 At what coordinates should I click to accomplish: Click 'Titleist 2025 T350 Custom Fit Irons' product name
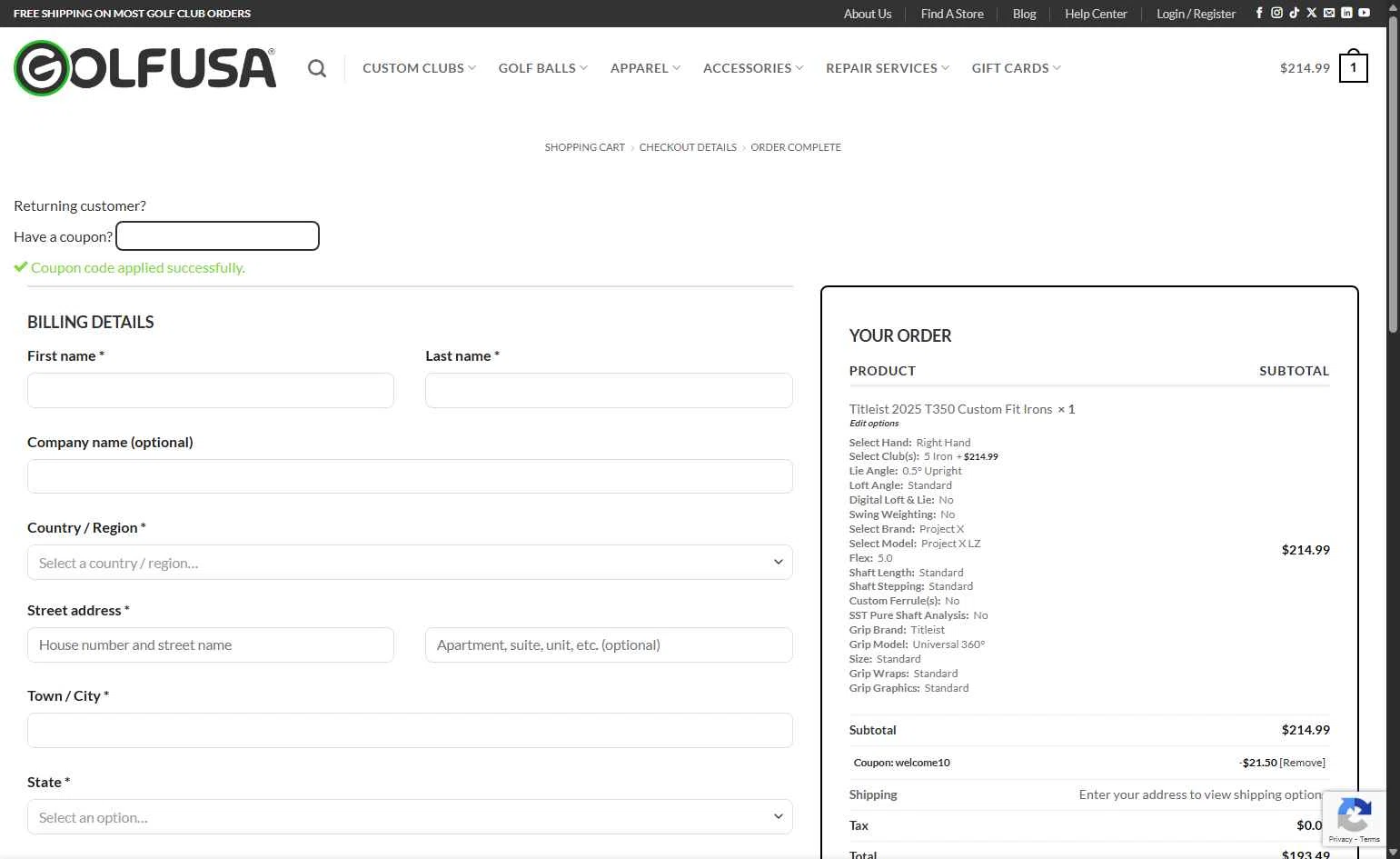click(x=950, y=409)
